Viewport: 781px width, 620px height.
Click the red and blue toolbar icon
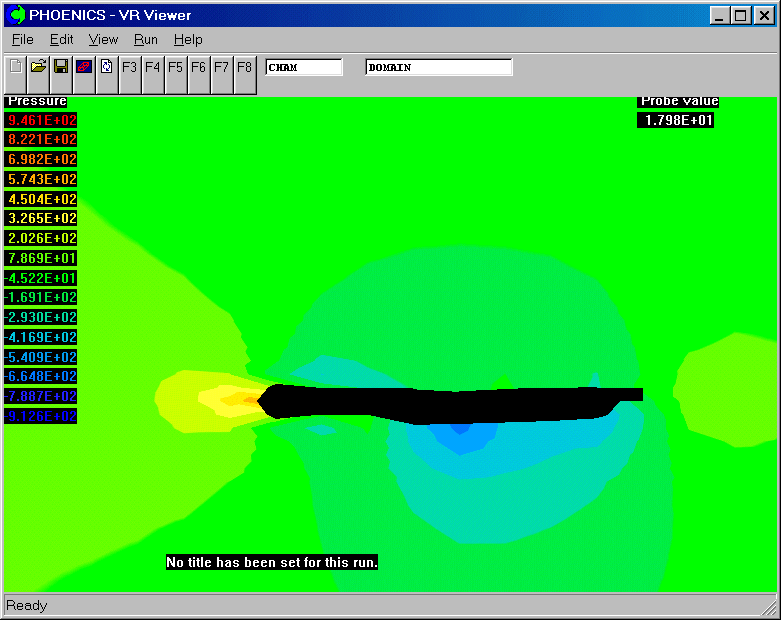click(84, 68)
